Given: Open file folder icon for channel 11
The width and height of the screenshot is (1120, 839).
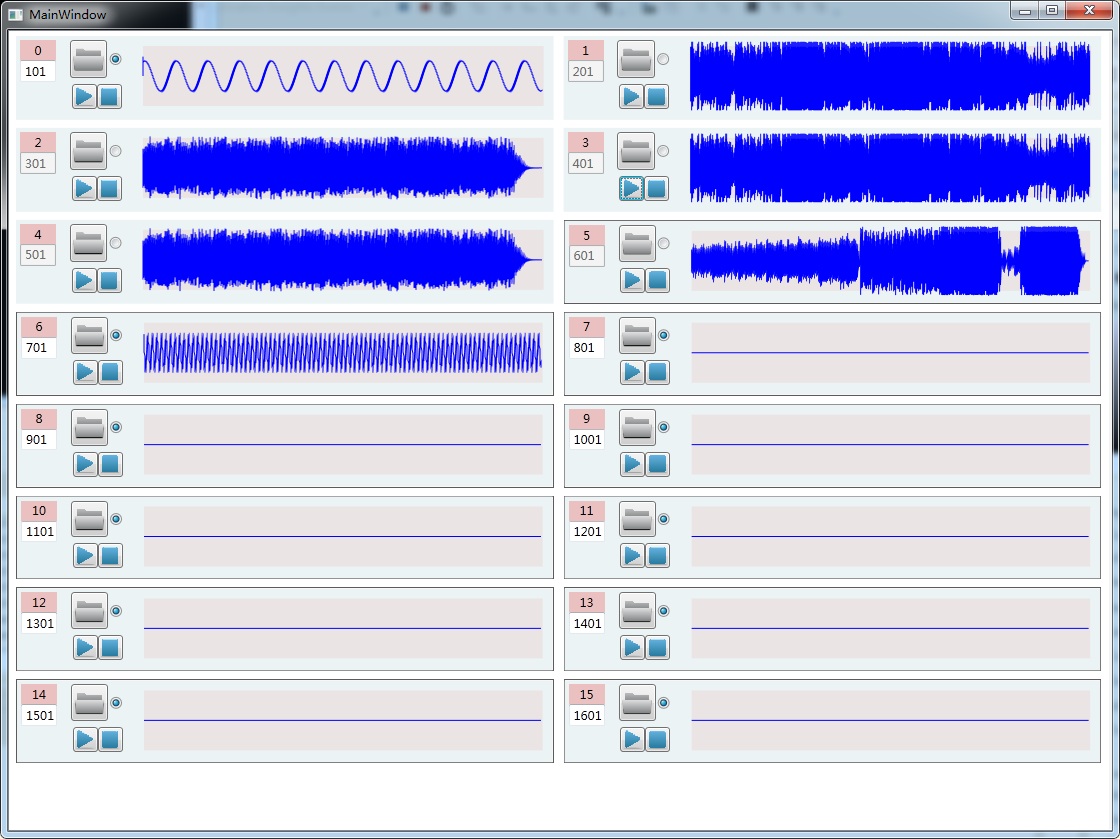Looking at the screenshot, I should (637, 519).
